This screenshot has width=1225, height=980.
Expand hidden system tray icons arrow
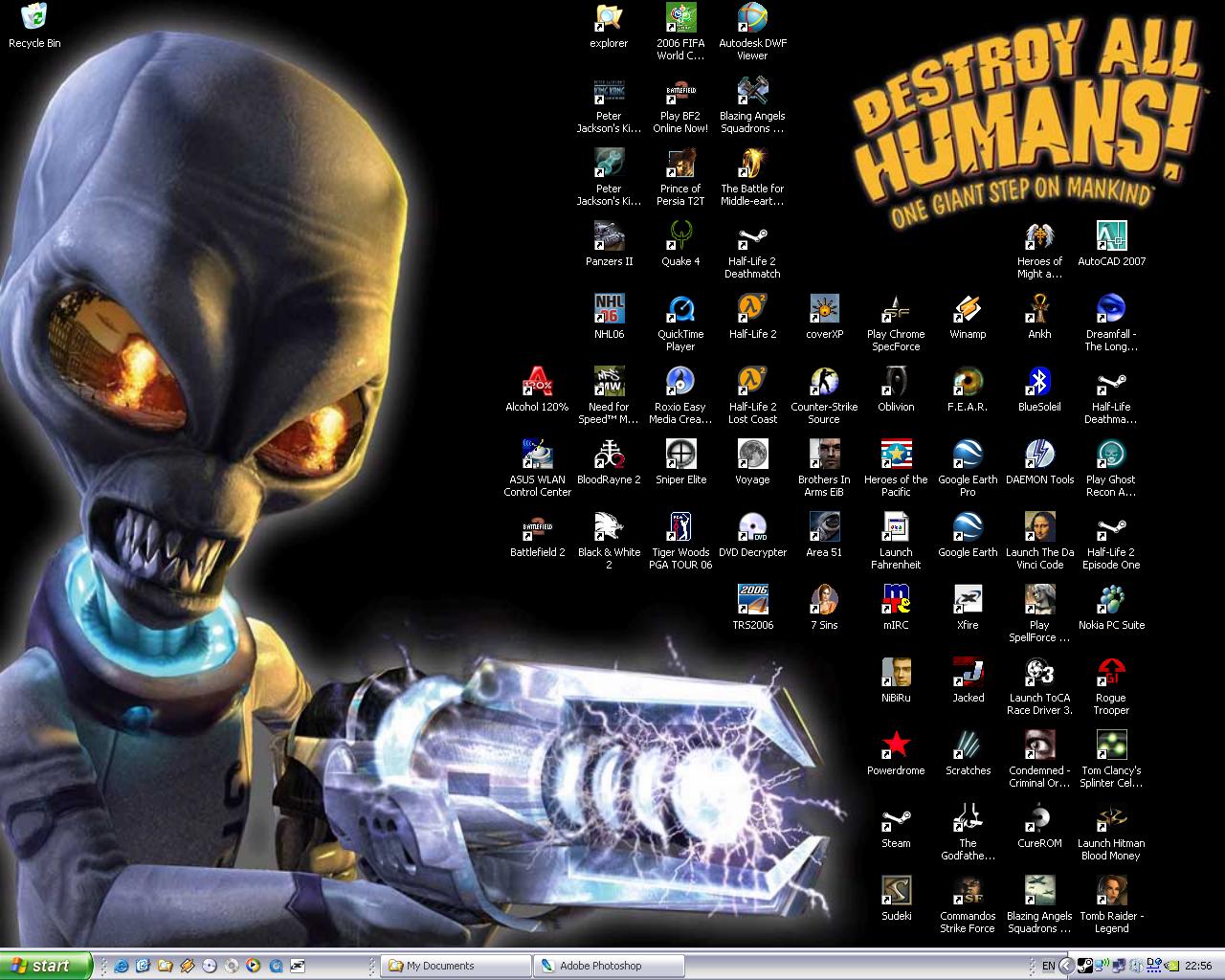point(1066,966)
